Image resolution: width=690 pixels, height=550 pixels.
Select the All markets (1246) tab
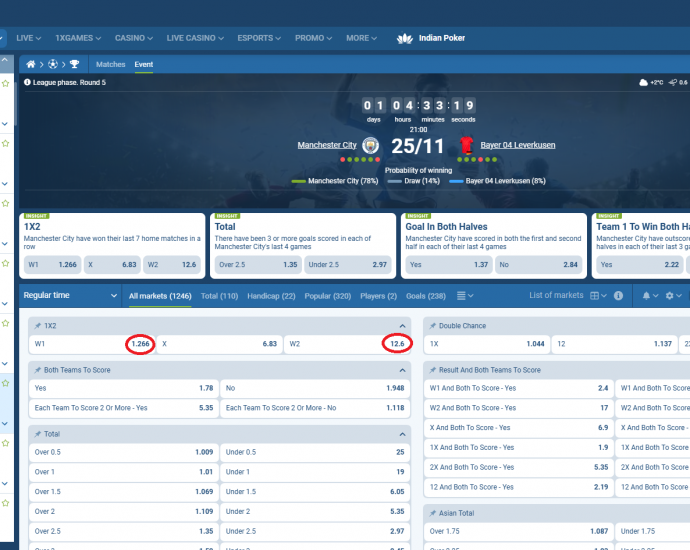(160, 296)
